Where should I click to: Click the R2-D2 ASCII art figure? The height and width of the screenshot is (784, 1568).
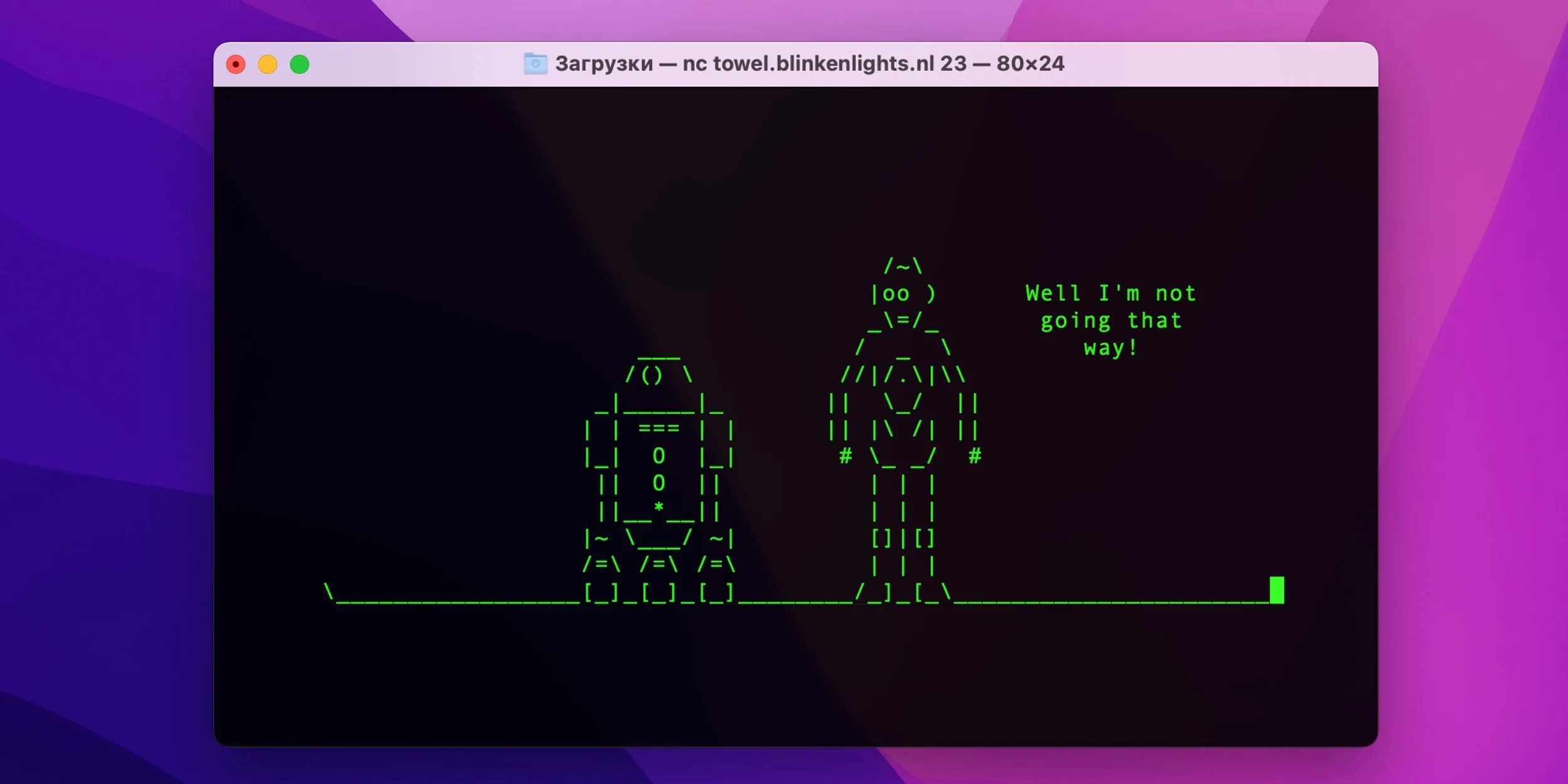click(x=659, y=480)
